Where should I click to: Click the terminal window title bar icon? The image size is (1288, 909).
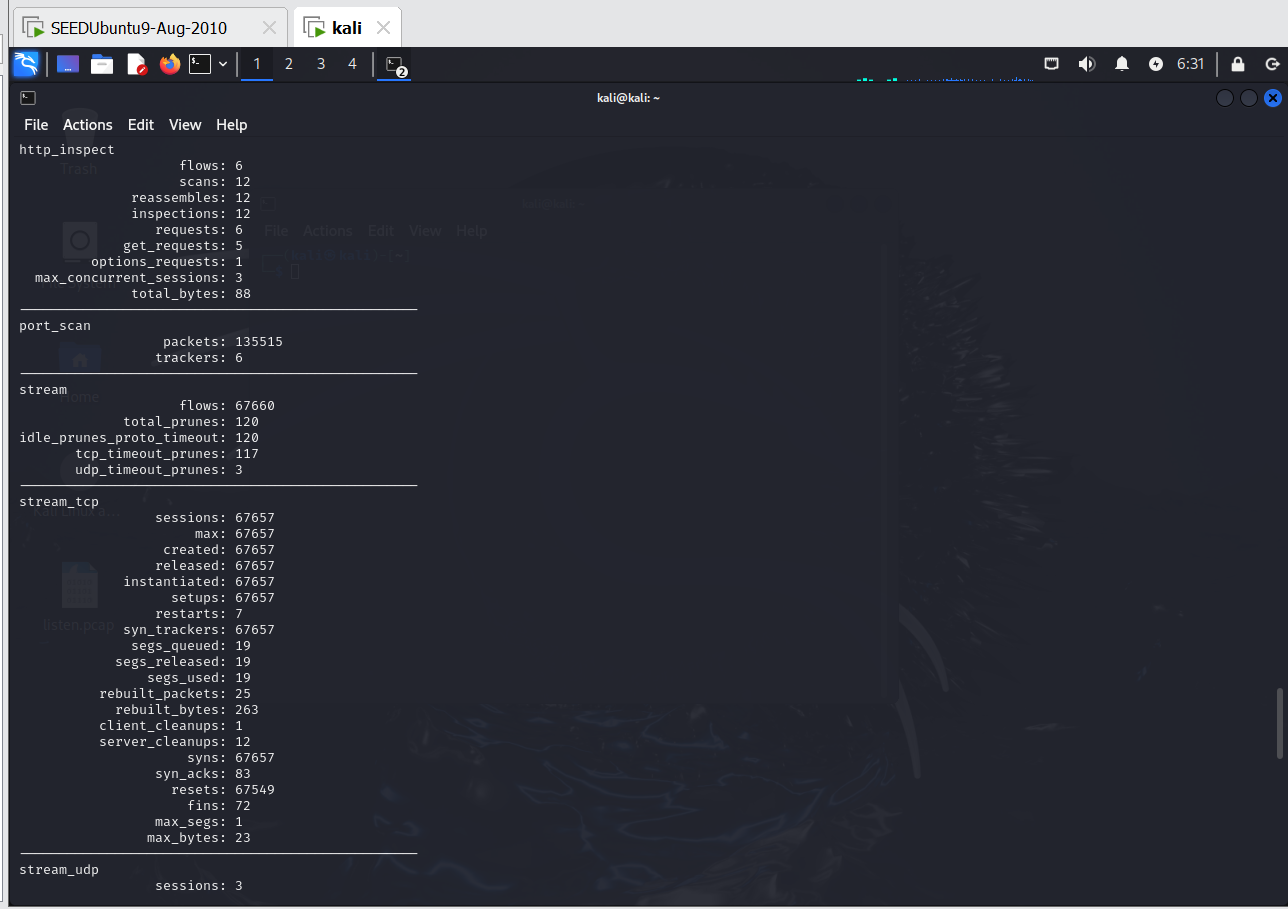click(28, 98)
